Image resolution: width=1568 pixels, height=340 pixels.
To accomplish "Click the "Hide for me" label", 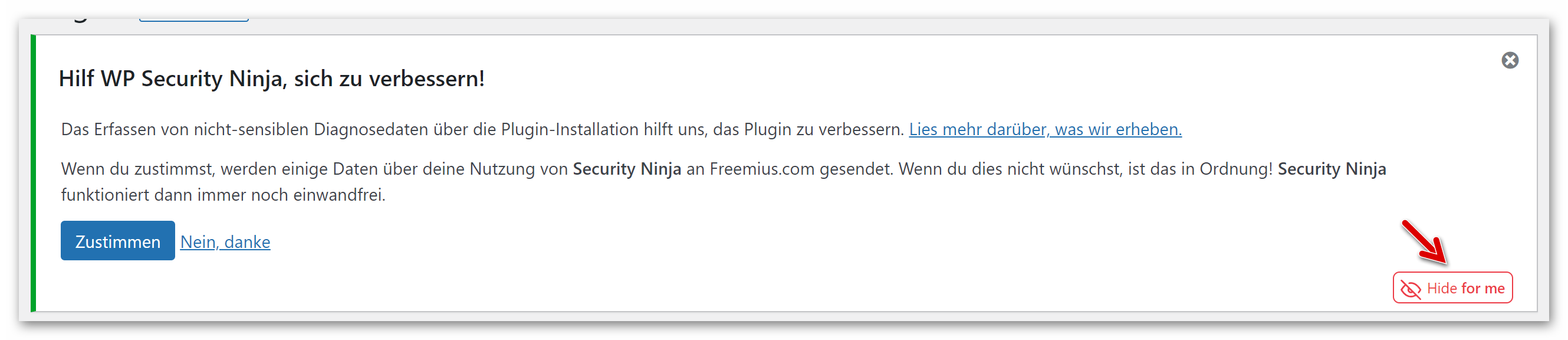I will (x=1465, y=288).
